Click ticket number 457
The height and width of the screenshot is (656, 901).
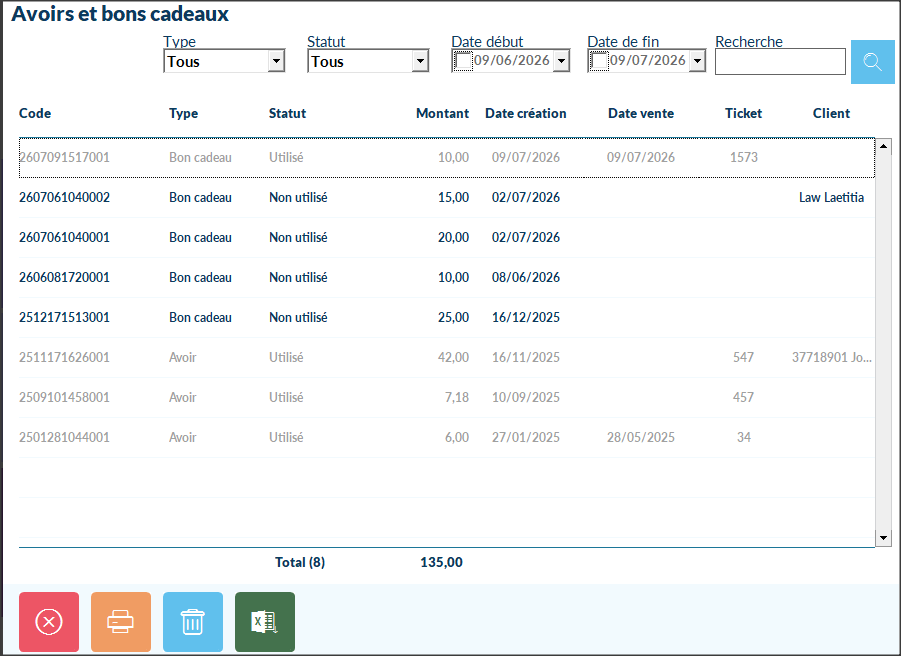[x=744, y=398]
